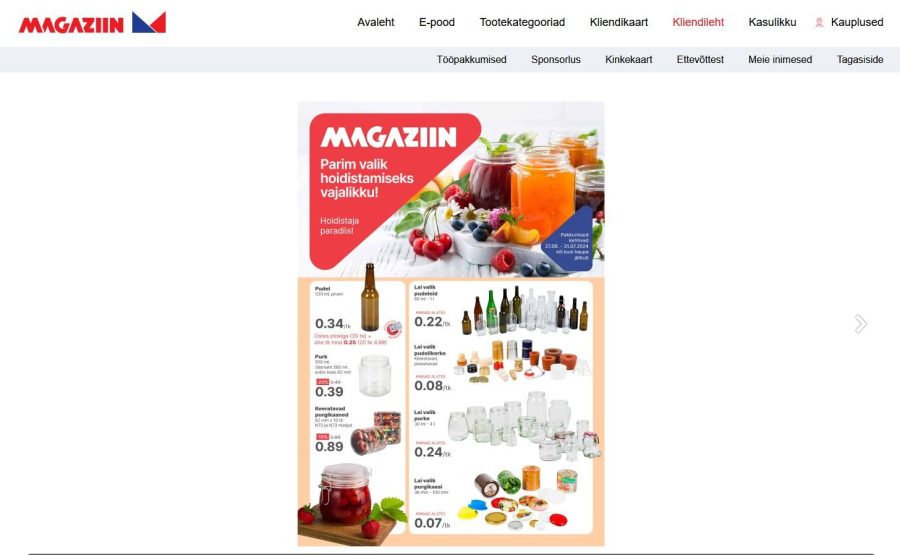Screen dimensions: 900x555
Task: Click the Kauplused link
Action: [x=857, y=22]
